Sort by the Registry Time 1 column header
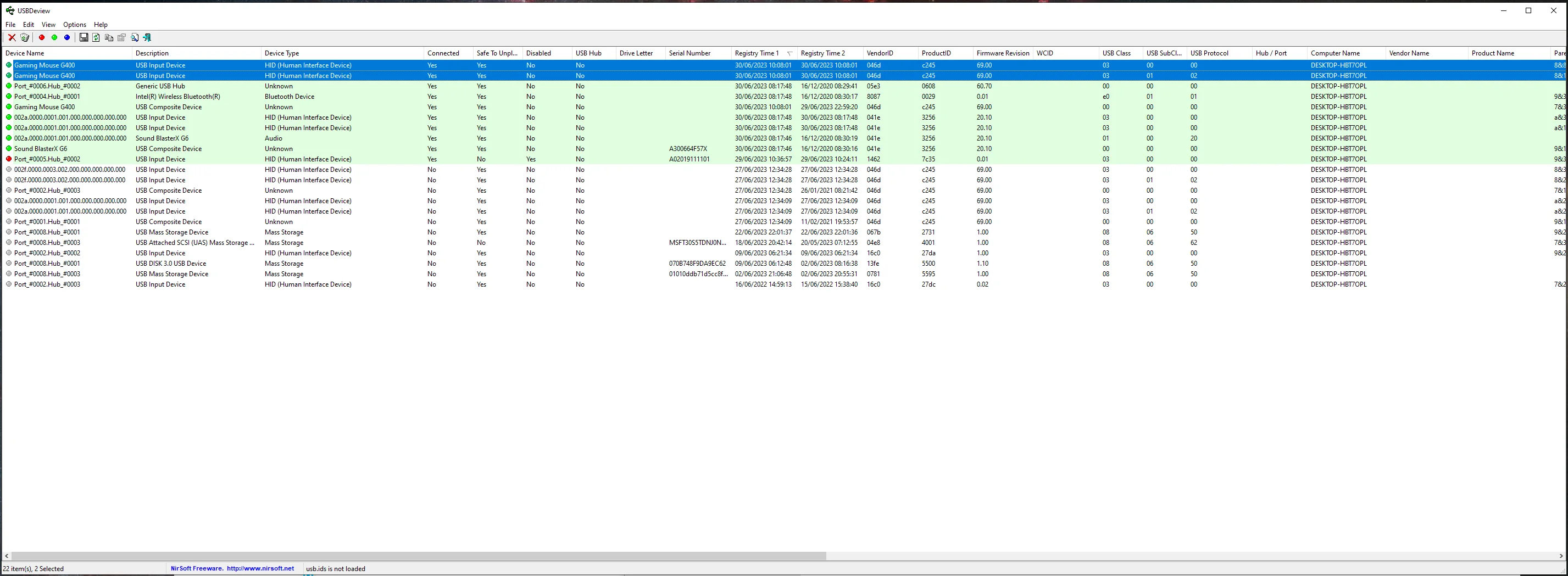This screenshot has height=576, width=1568. [764, 53]
